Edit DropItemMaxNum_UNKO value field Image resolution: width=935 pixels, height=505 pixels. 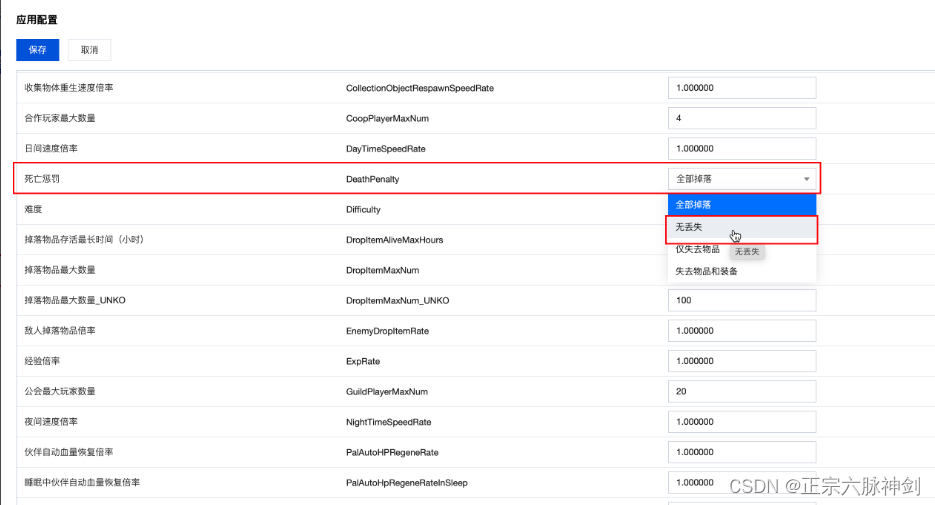742,300
